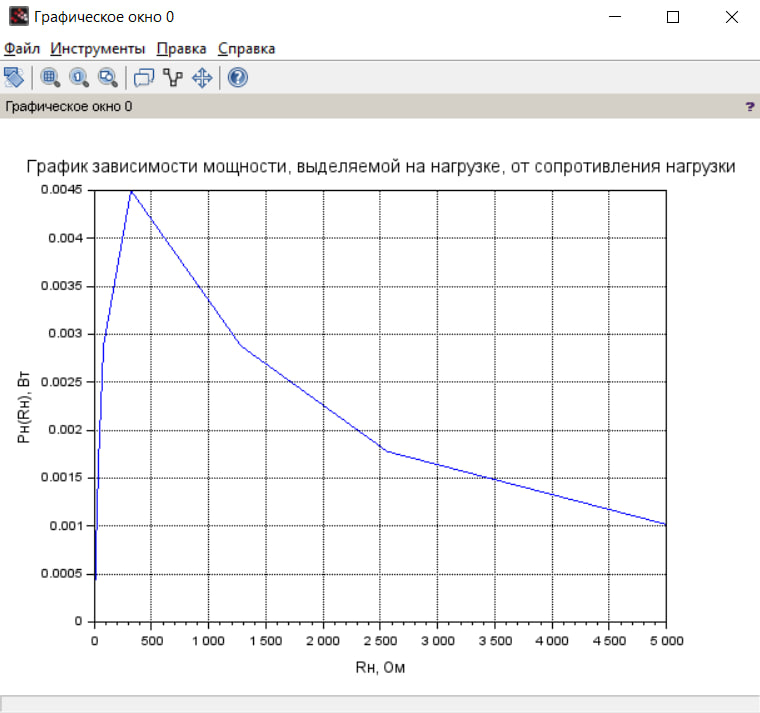Click the x-axis tick '1 500'
Viewport: 760px width, 713px height.
point(266,641)
